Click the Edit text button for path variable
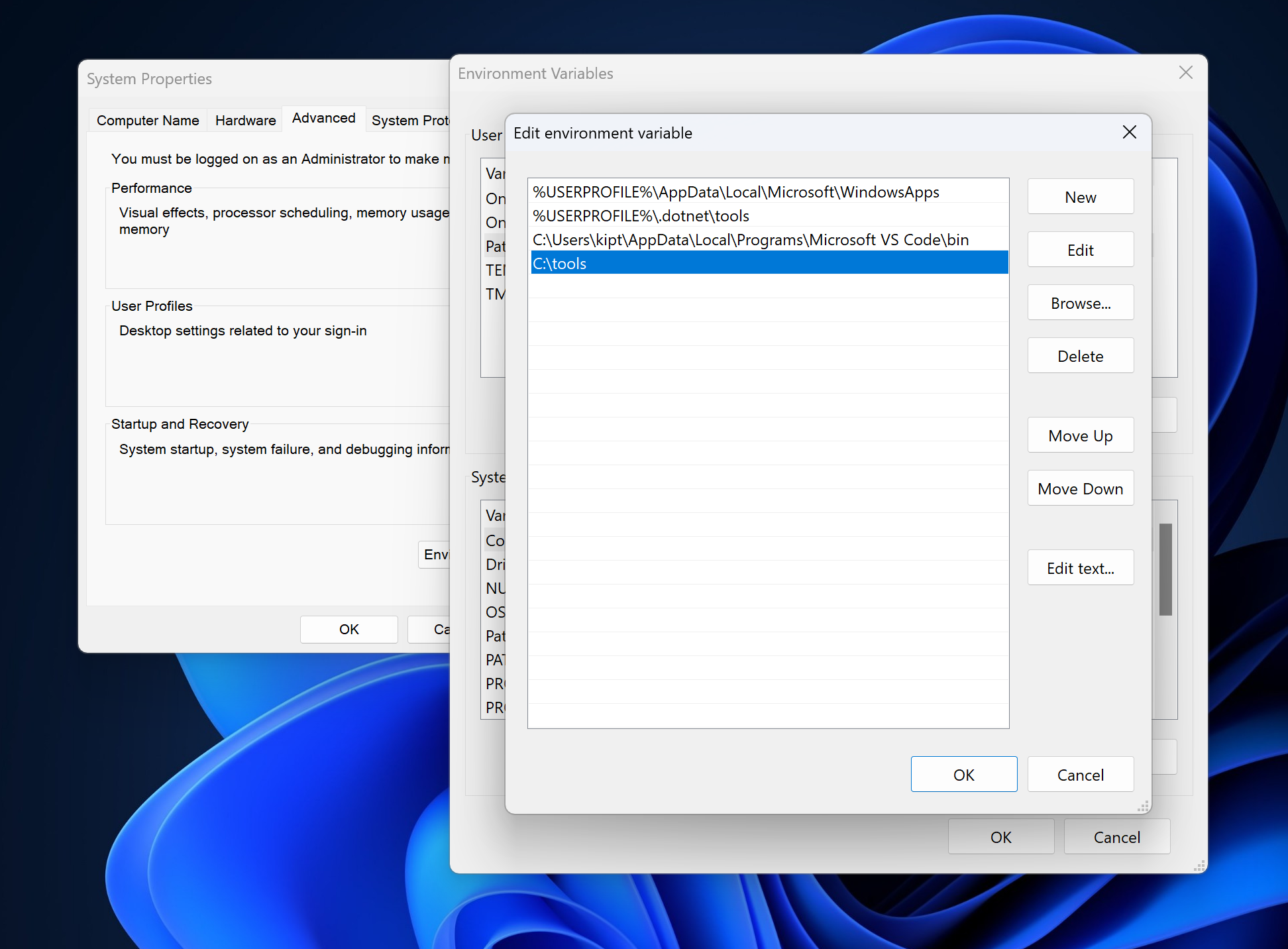This screenshot has width=1288, height=949. 1081,568
